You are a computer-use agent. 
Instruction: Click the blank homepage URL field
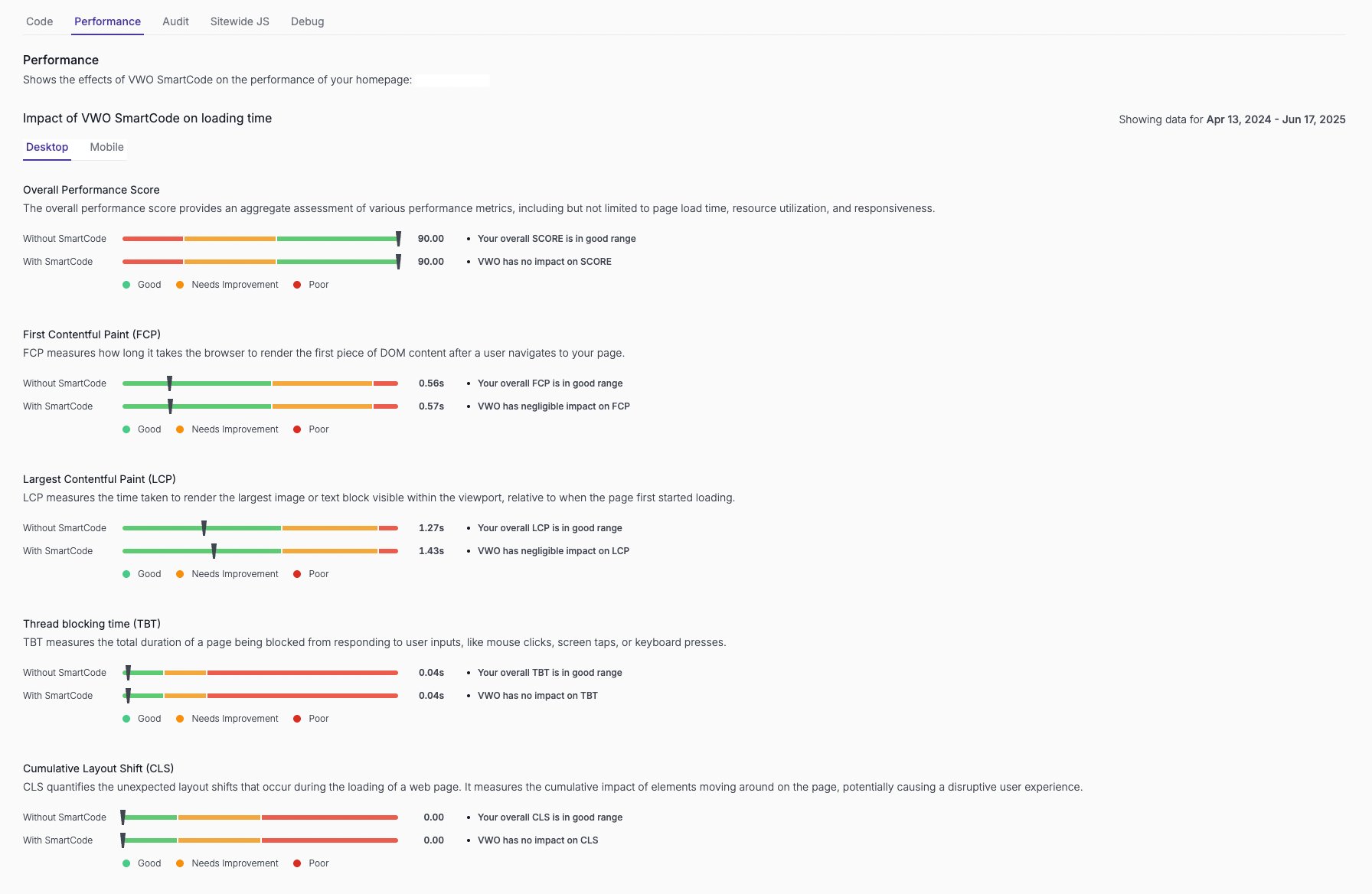pos(453,80)
